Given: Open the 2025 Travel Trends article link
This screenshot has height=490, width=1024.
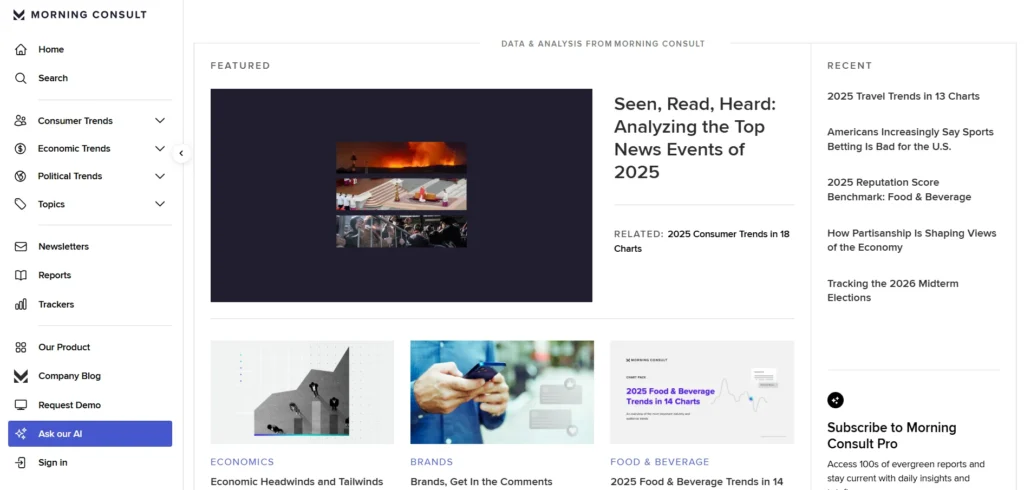Looking at the screenshot, I should pos(903,96).
